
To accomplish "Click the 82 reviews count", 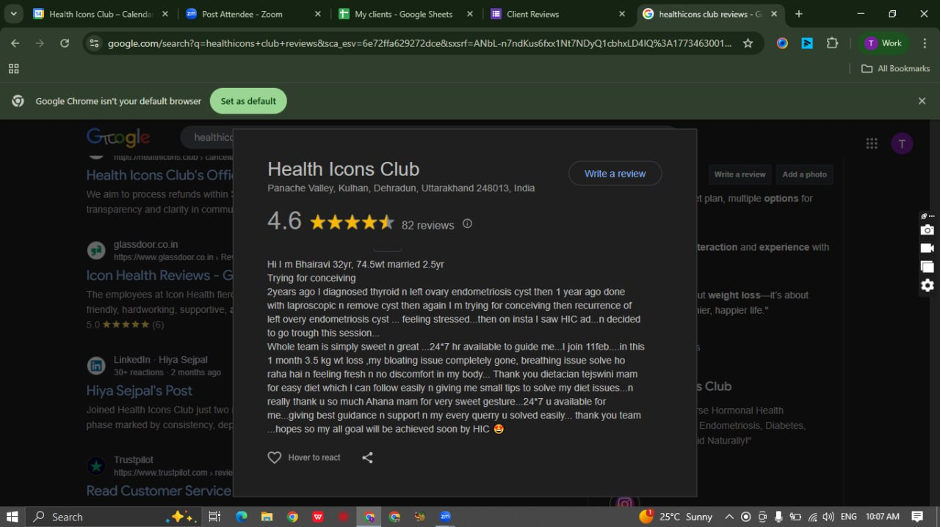I will [x=427, y=226].
